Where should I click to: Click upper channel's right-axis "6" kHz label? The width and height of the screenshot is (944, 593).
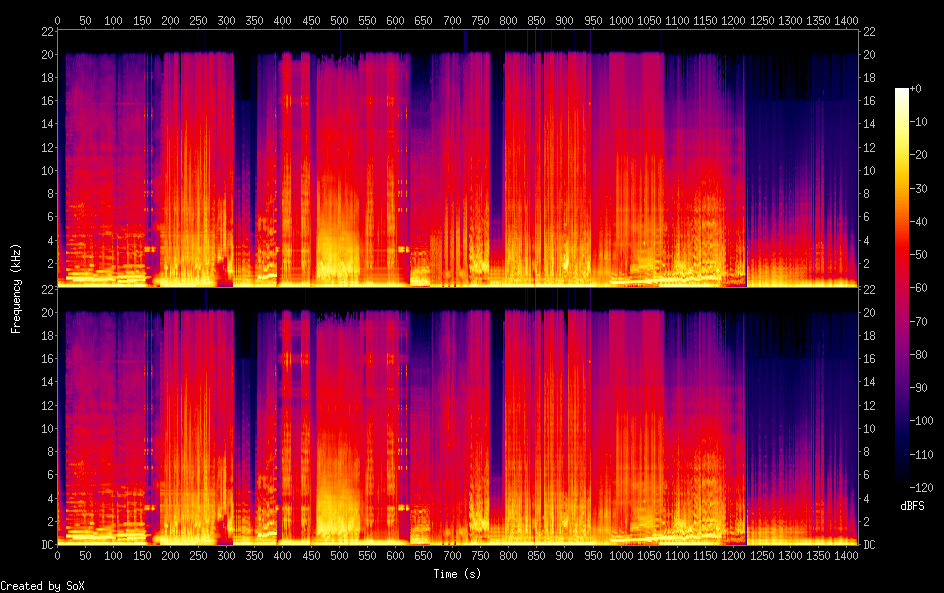pyautogui.click(x=866, y=217)
